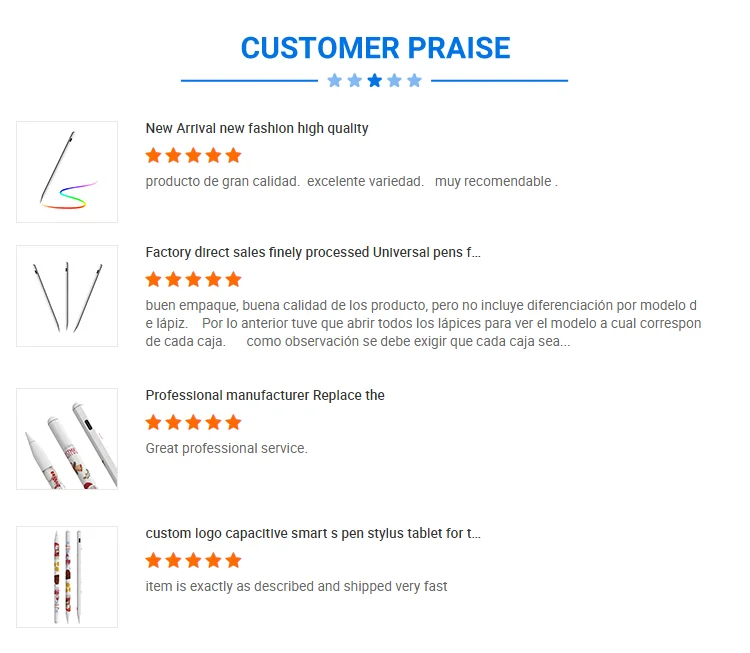
Task: Click the first light blue star under heading
Action: tap(335, 81)
